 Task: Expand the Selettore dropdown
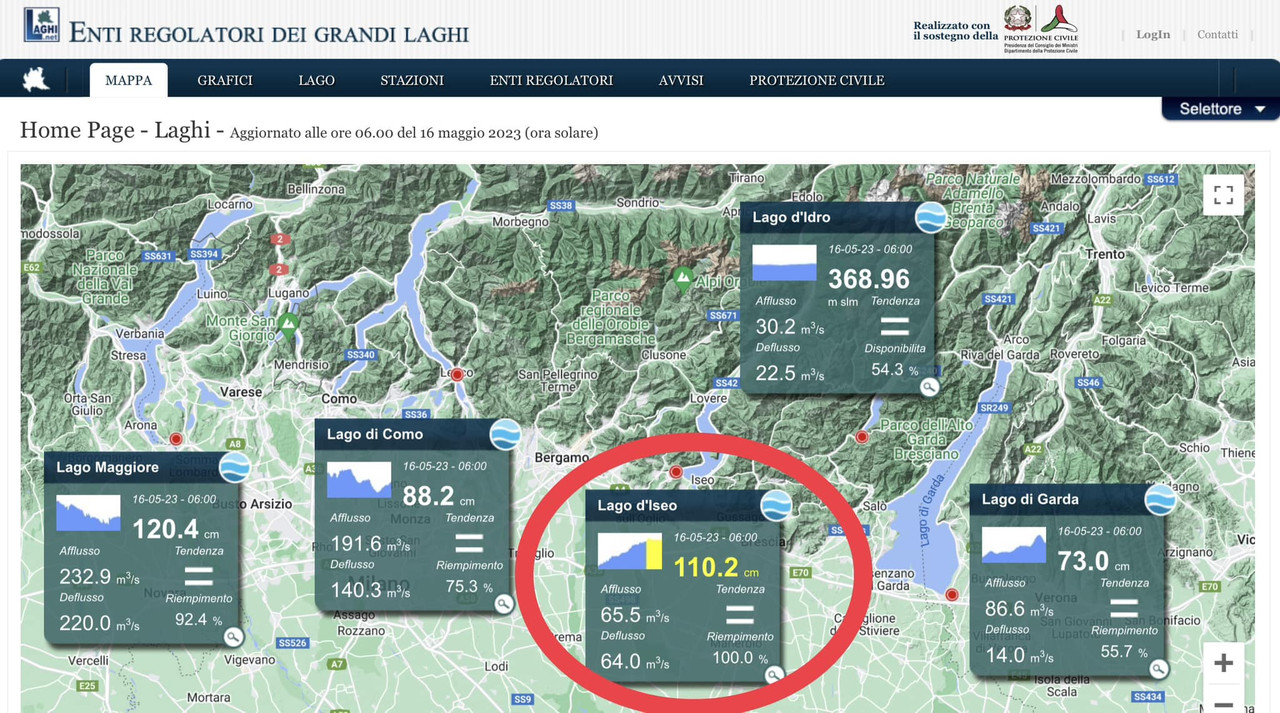tap(1221, 109)
